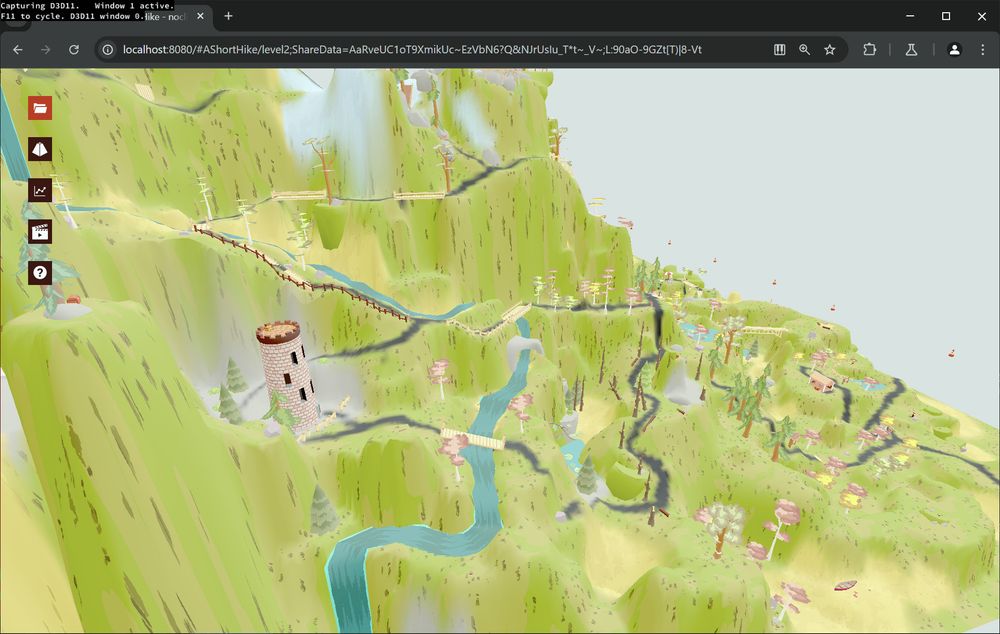Open the clapperboard video playback icon
The width and height of the screenshot is (1000, 634).
pyautogui.click(x=40, y=232)
